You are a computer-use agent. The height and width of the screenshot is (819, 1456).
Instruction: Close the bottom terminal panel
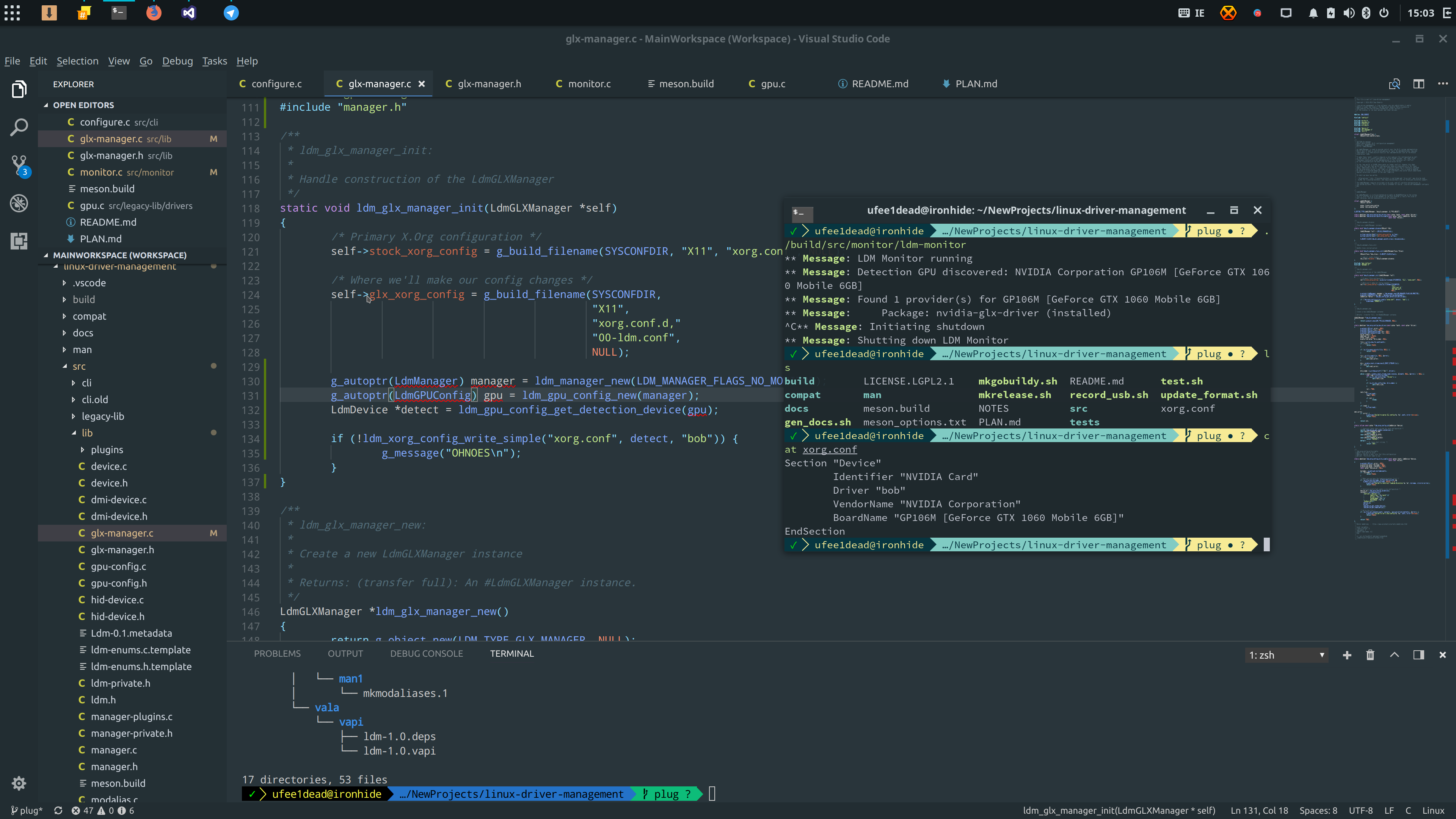pos(1442,654)
